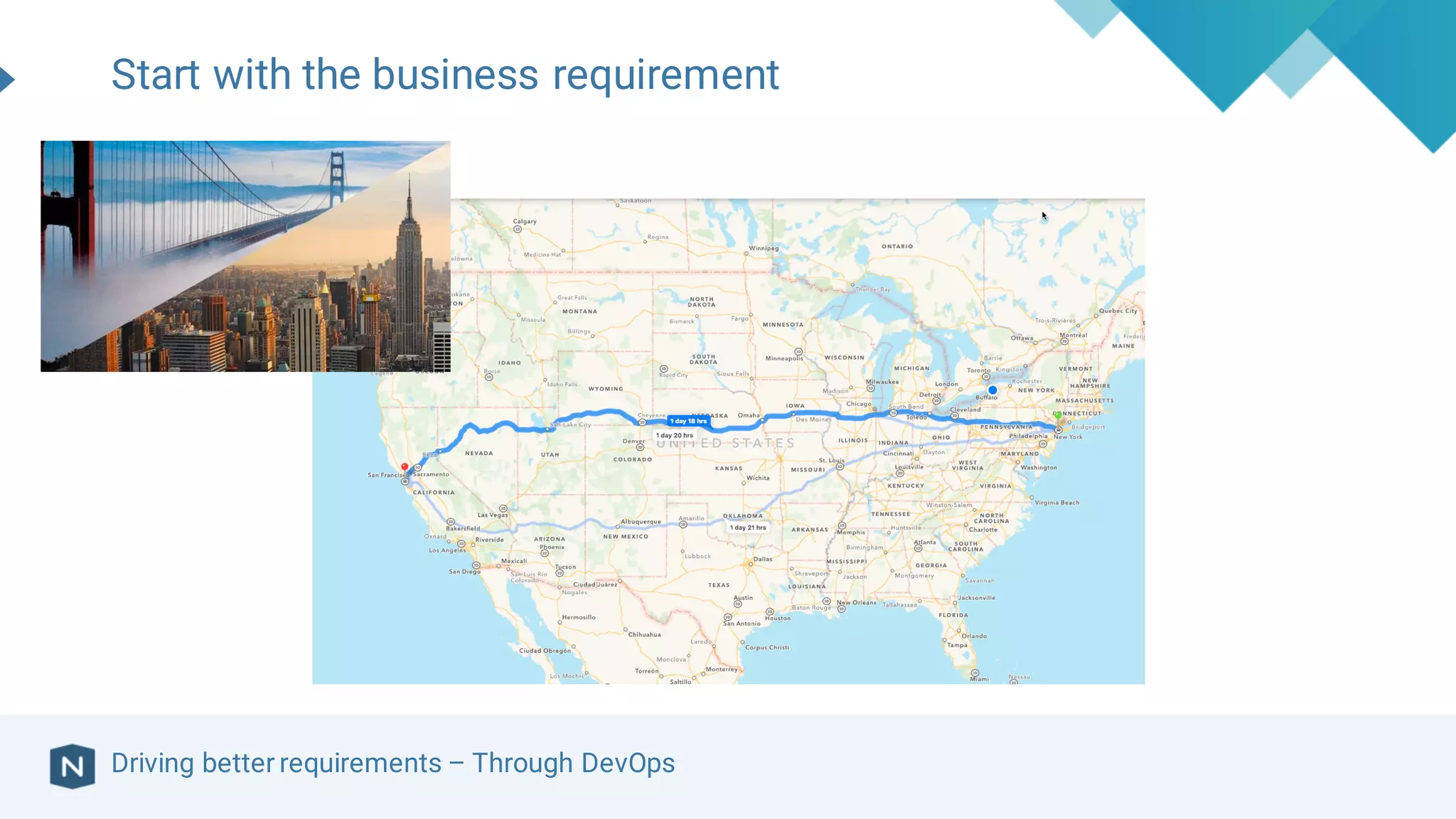Click 'Virginia Beach' label on the map
This screenshot has width=1456, height=819.
1057,503
